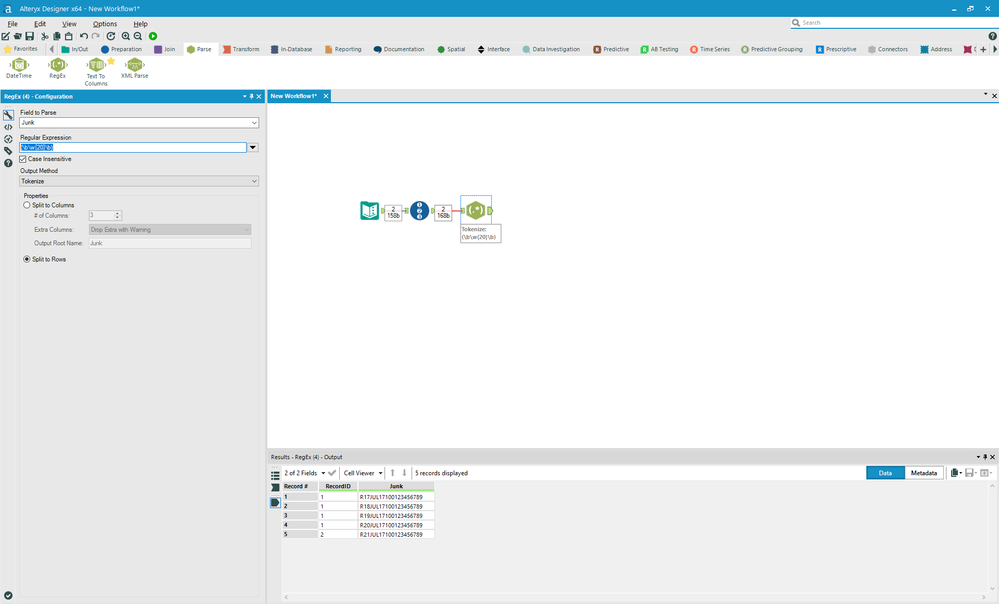Close the New Workflow1 tab
Image resolution: width=999 pixels, height=604 pixels.
[x=326, y=96]
